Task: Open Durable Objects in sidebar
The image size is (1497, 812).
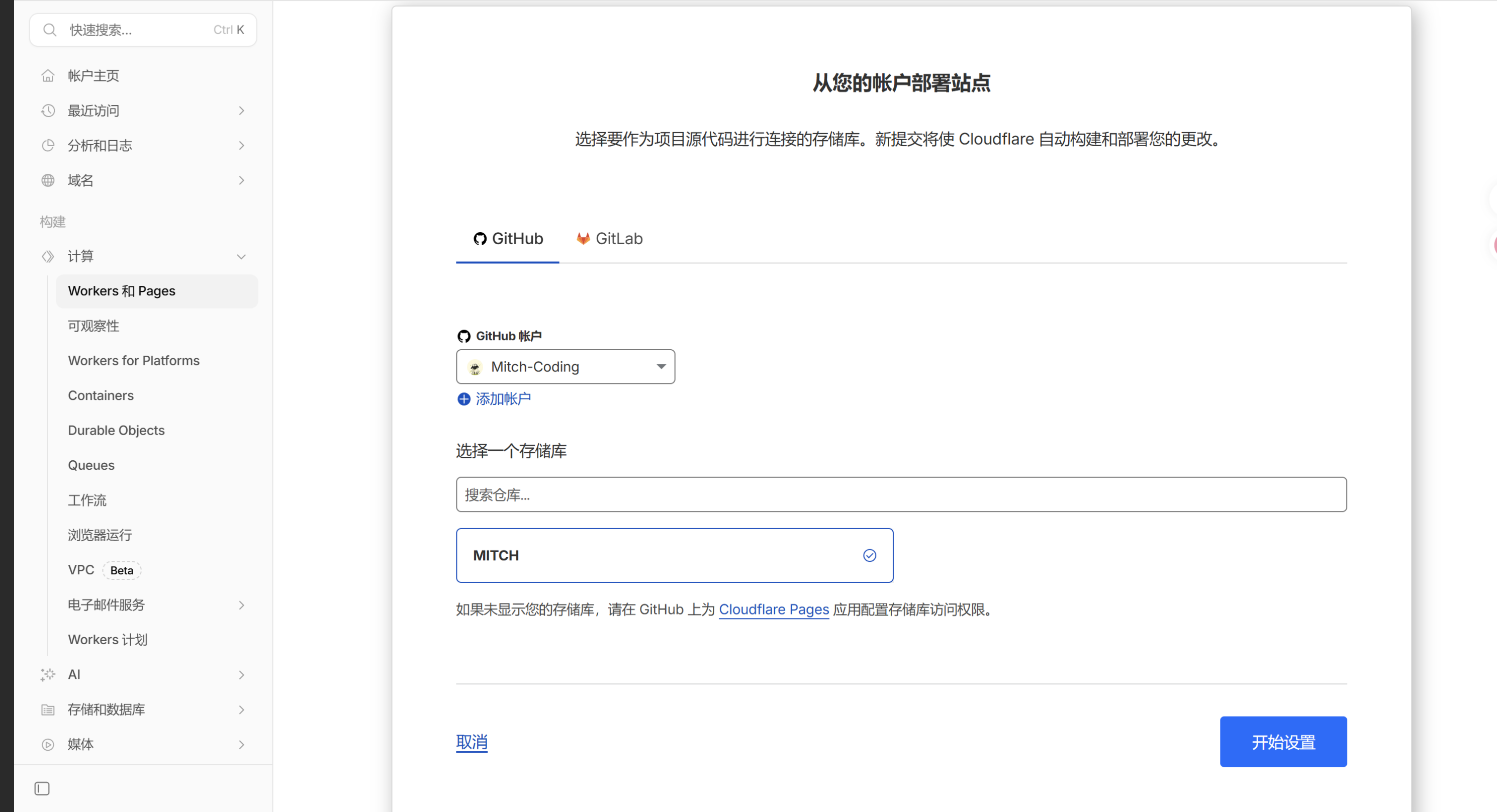Action: [116, 431]
